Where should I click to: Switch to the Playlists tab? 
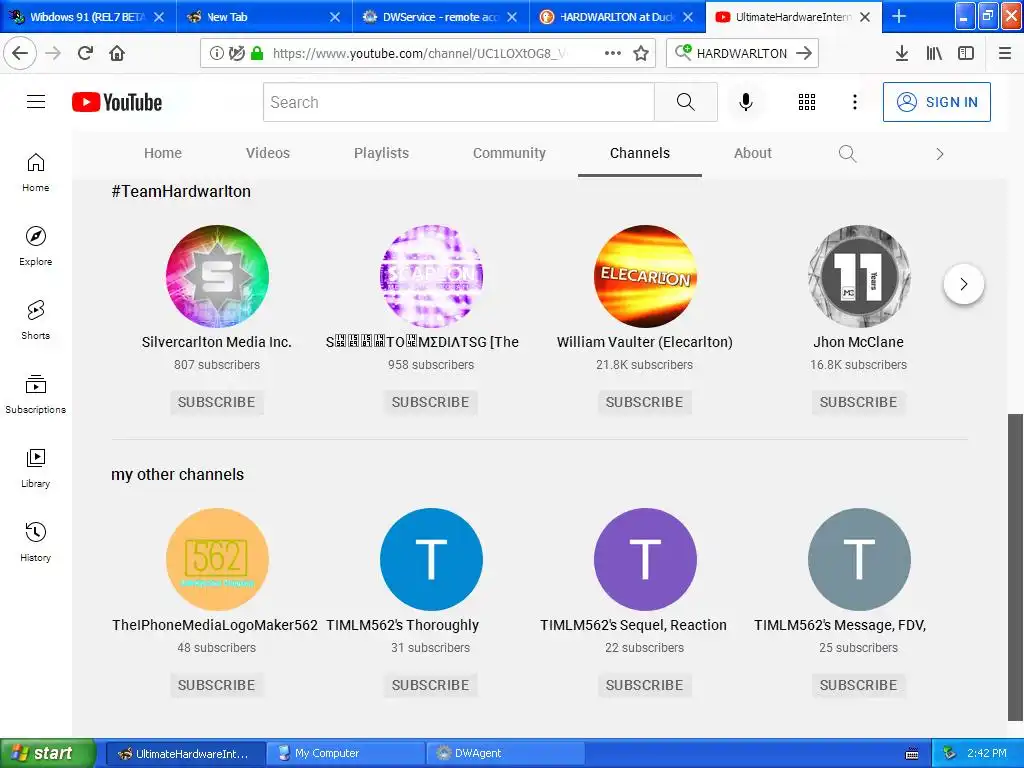[x=381, y=153]
